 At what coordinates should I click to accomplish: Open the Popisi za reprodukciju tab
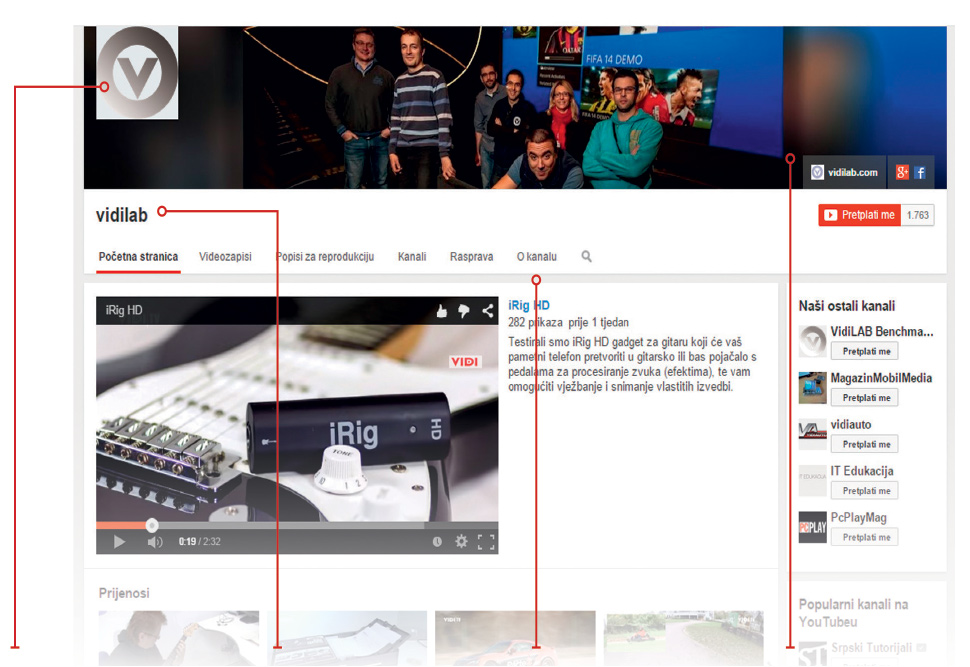[x=325, y=257]
